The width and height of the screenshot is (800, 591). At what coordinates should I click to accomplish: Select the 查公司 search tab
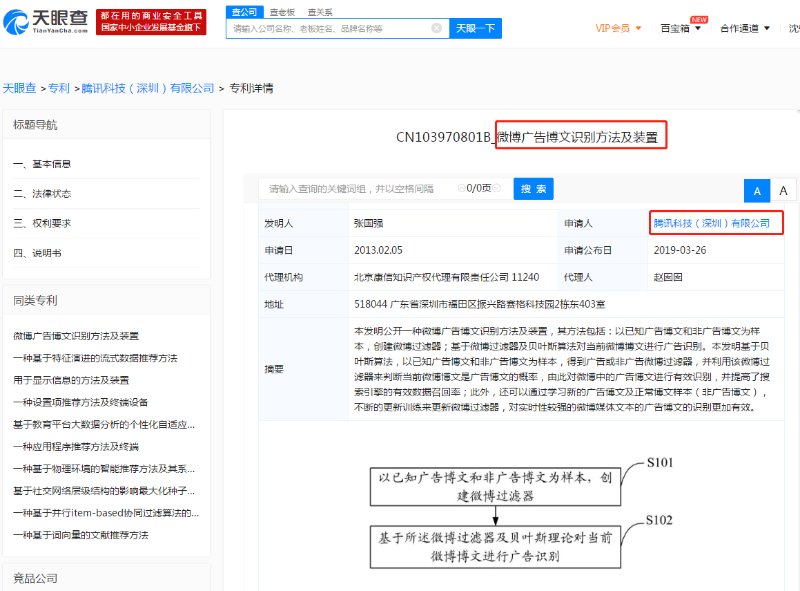245,12
